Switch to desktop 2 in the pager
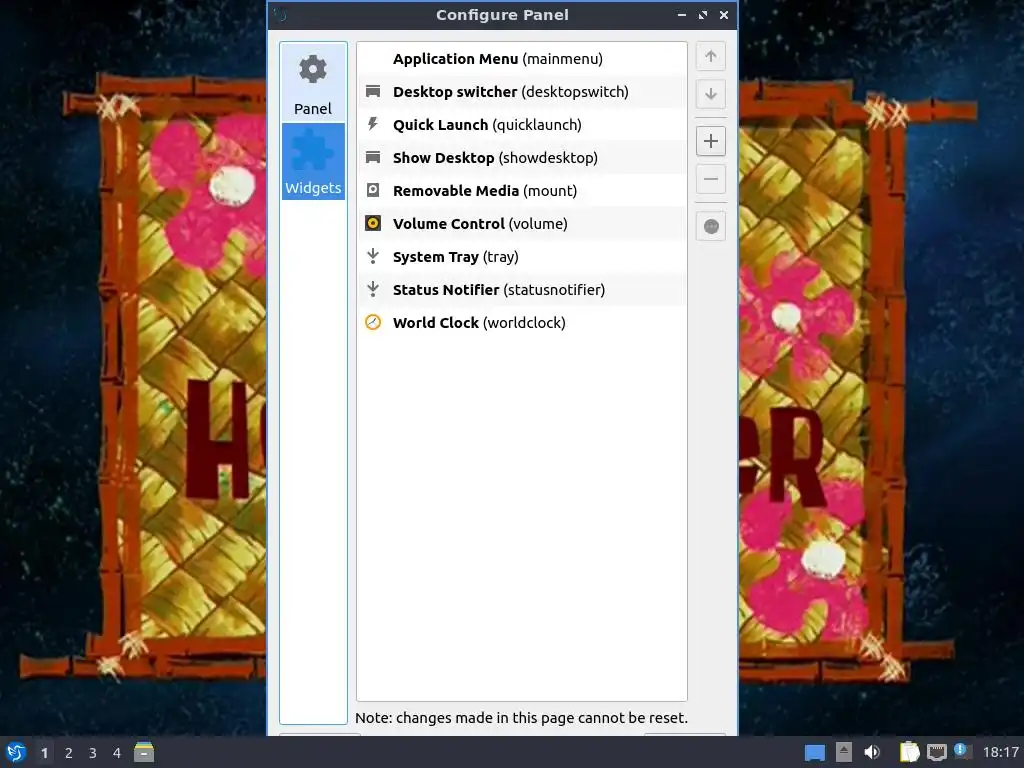 (69, 753)
